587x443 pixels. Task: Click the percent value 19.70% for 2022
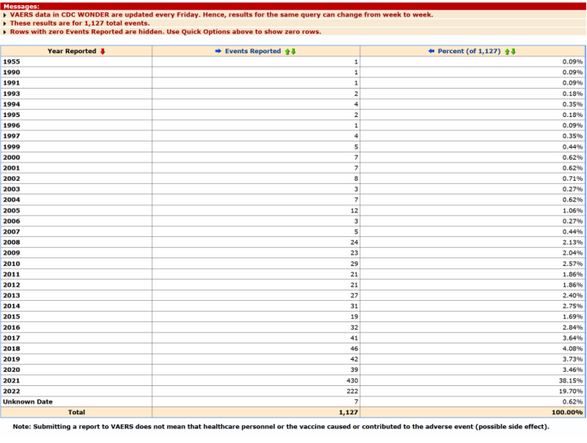571,391
